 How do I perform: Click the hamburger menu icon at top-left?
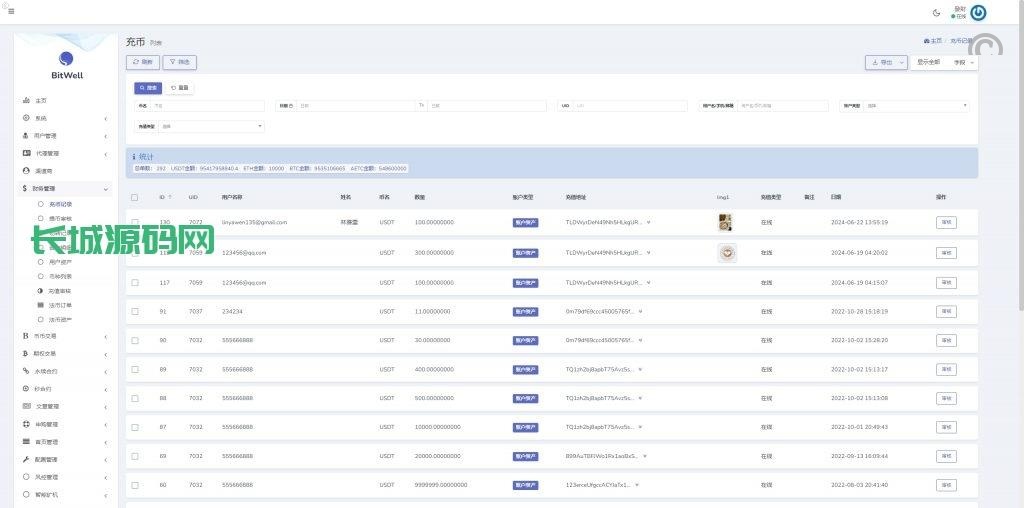click(11, 11)
